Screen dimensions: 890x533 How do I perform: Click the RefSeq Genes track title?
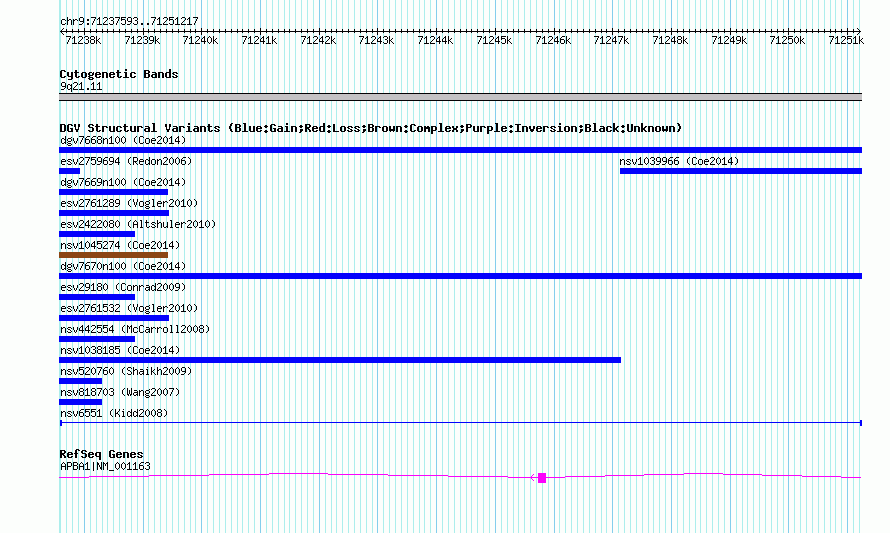click(102, 454)
